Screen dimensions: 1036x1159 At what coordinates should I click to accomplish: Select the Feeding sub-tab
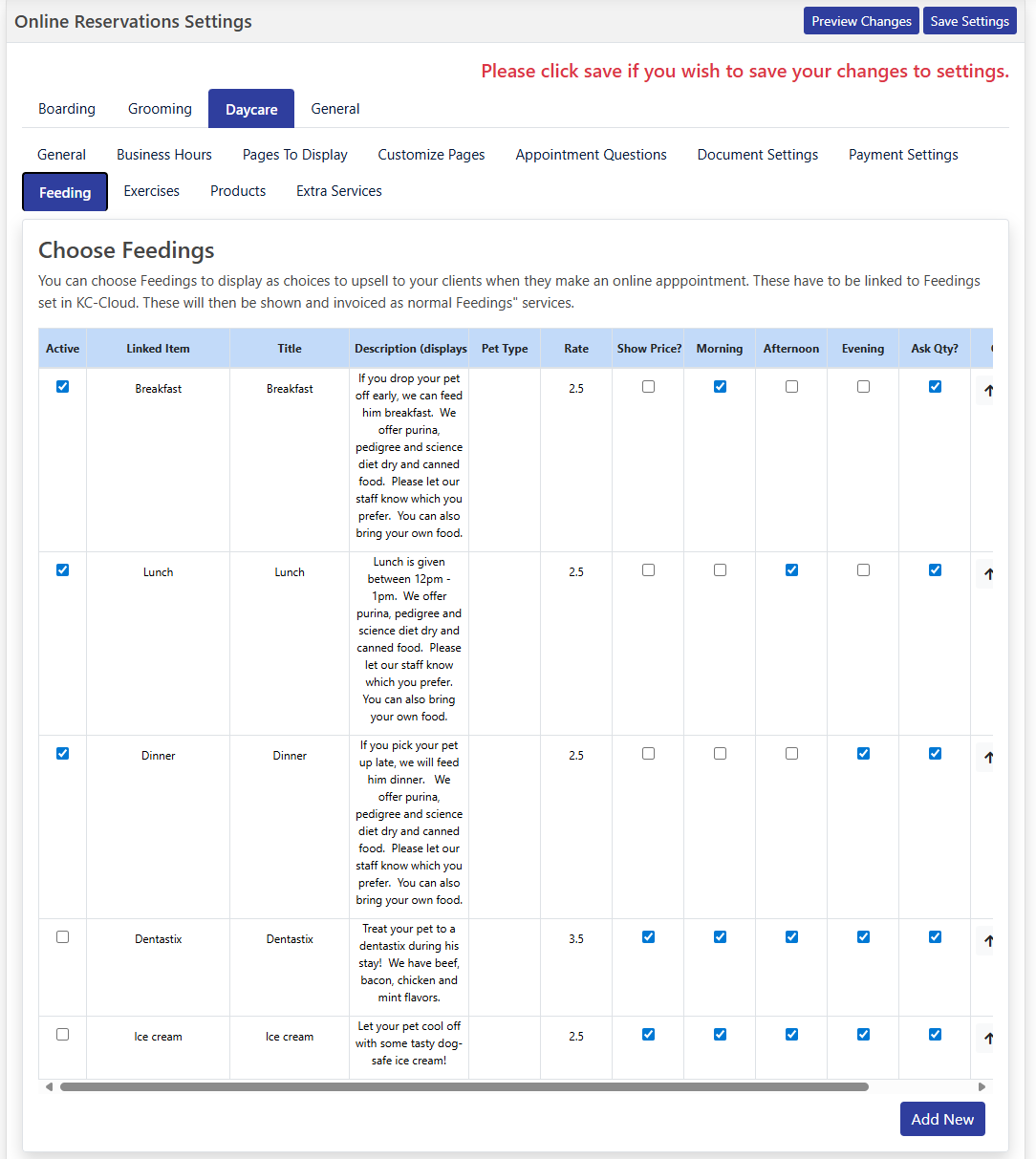point(65,192)
